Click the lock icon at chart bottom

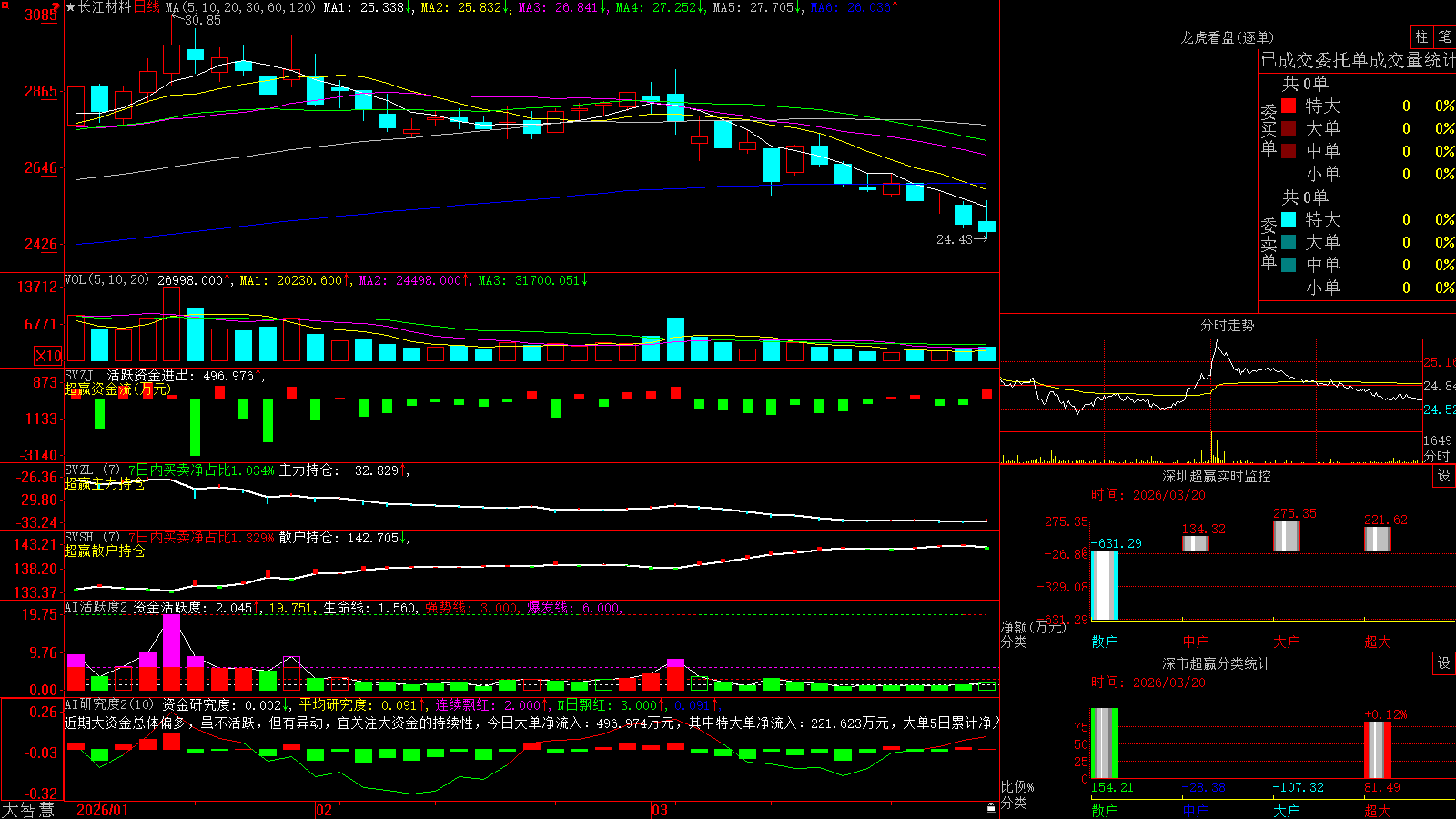tap(992, 808)
